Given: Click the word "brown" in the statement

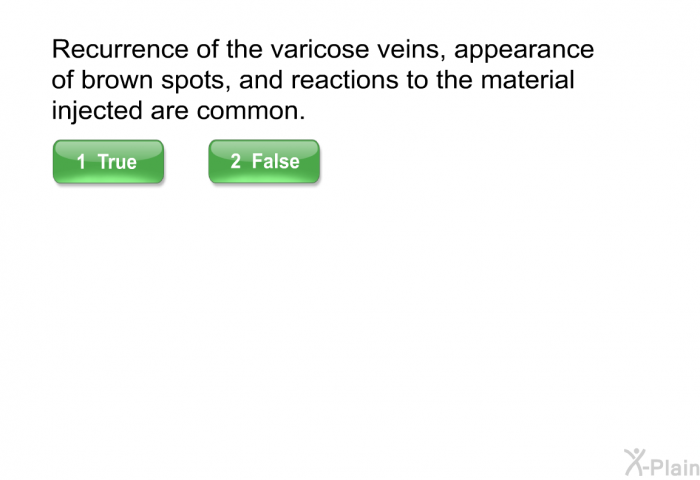Looking at the screenshot, I should click(x=117, y=81).
